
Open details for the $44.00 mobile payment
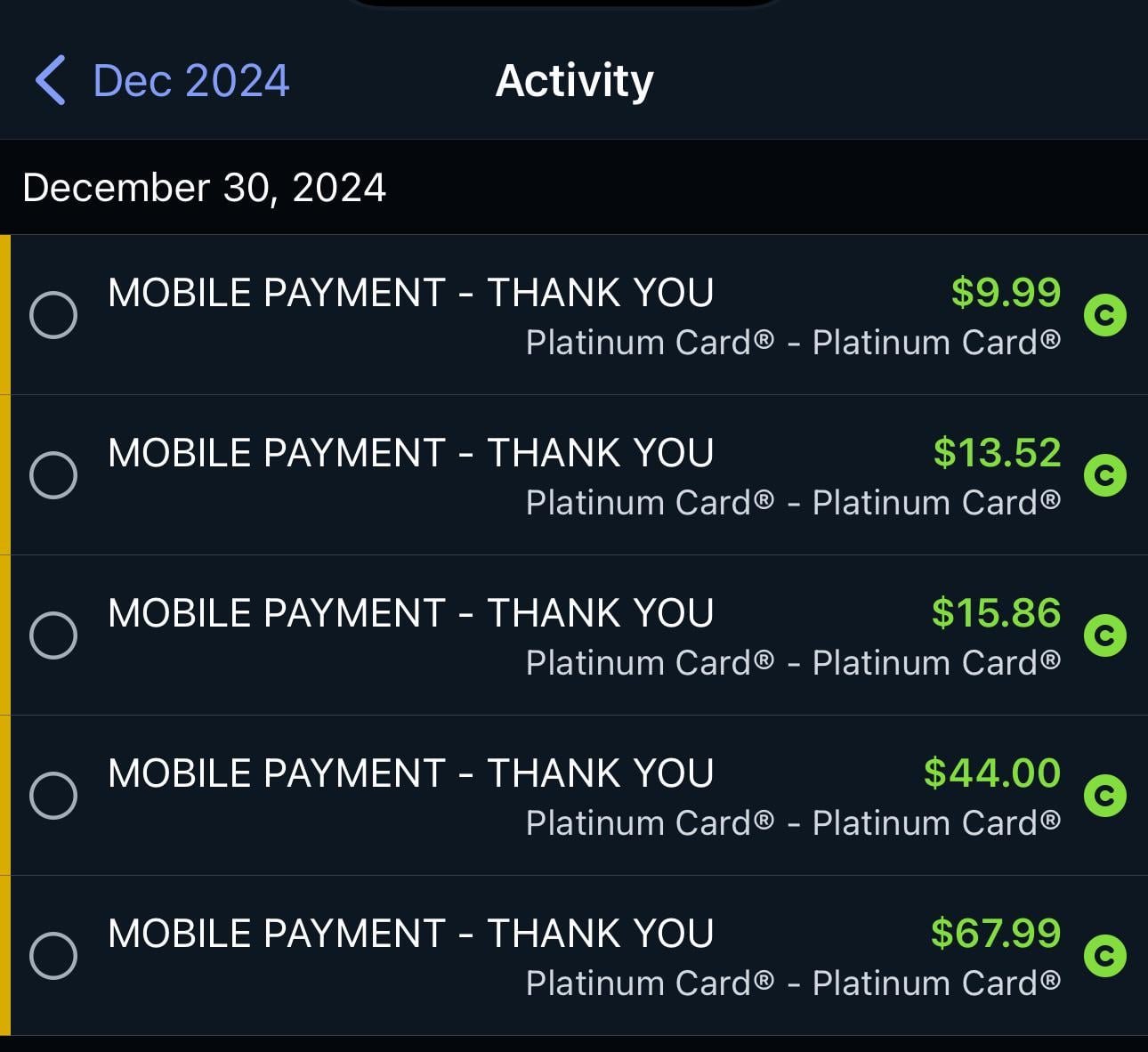pos(534,794)
